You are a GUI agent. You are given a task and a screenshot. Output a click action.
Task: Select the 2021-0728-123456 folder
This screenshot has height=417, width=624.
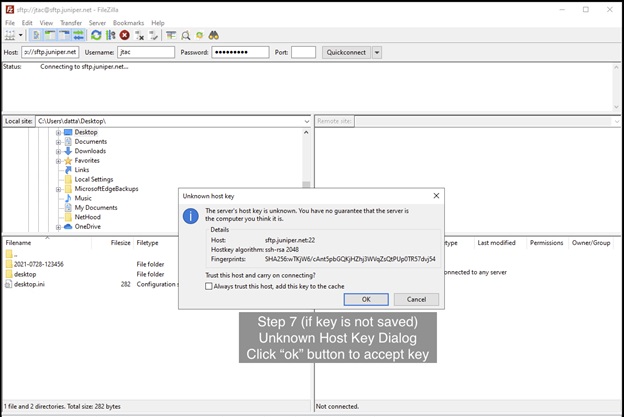coord(39,264)
